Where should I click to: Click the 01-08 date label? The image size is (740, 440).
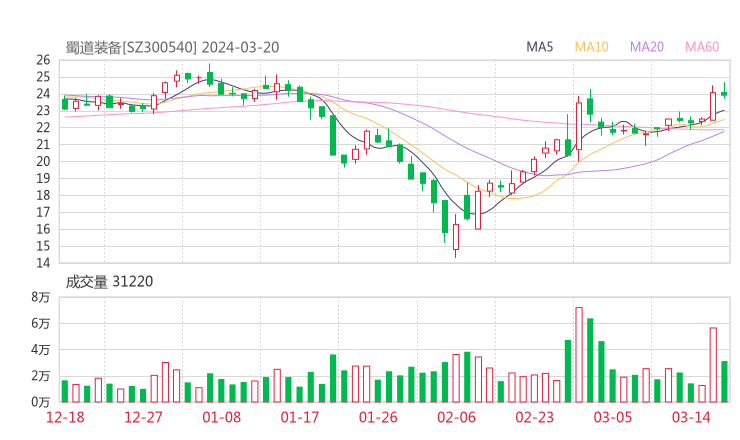point(221,417)
